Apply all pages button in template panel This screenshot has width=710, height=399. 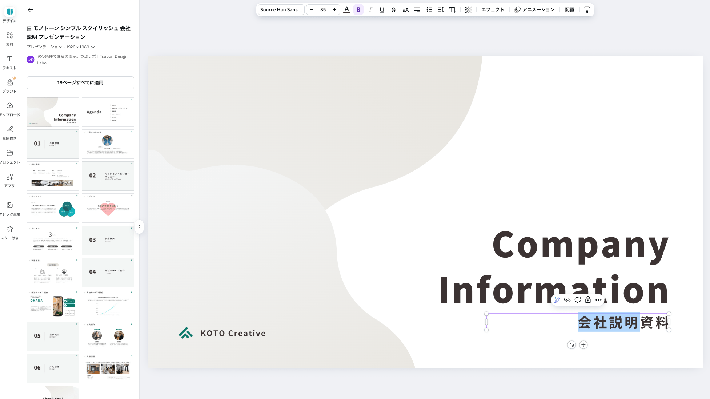point(80,83)
